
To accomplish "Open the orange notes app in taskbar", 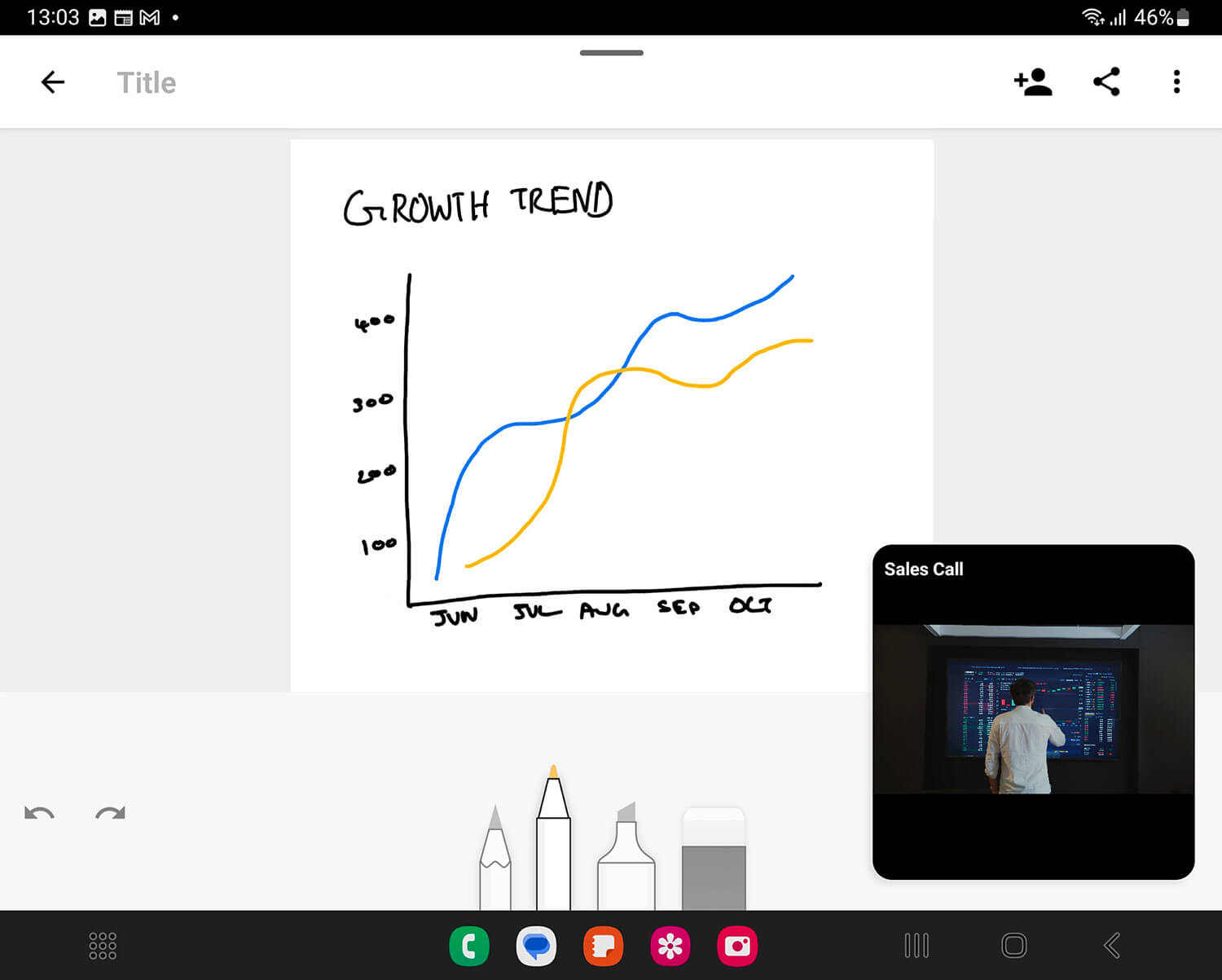I will pyautogui.click(x=603, y=946).
